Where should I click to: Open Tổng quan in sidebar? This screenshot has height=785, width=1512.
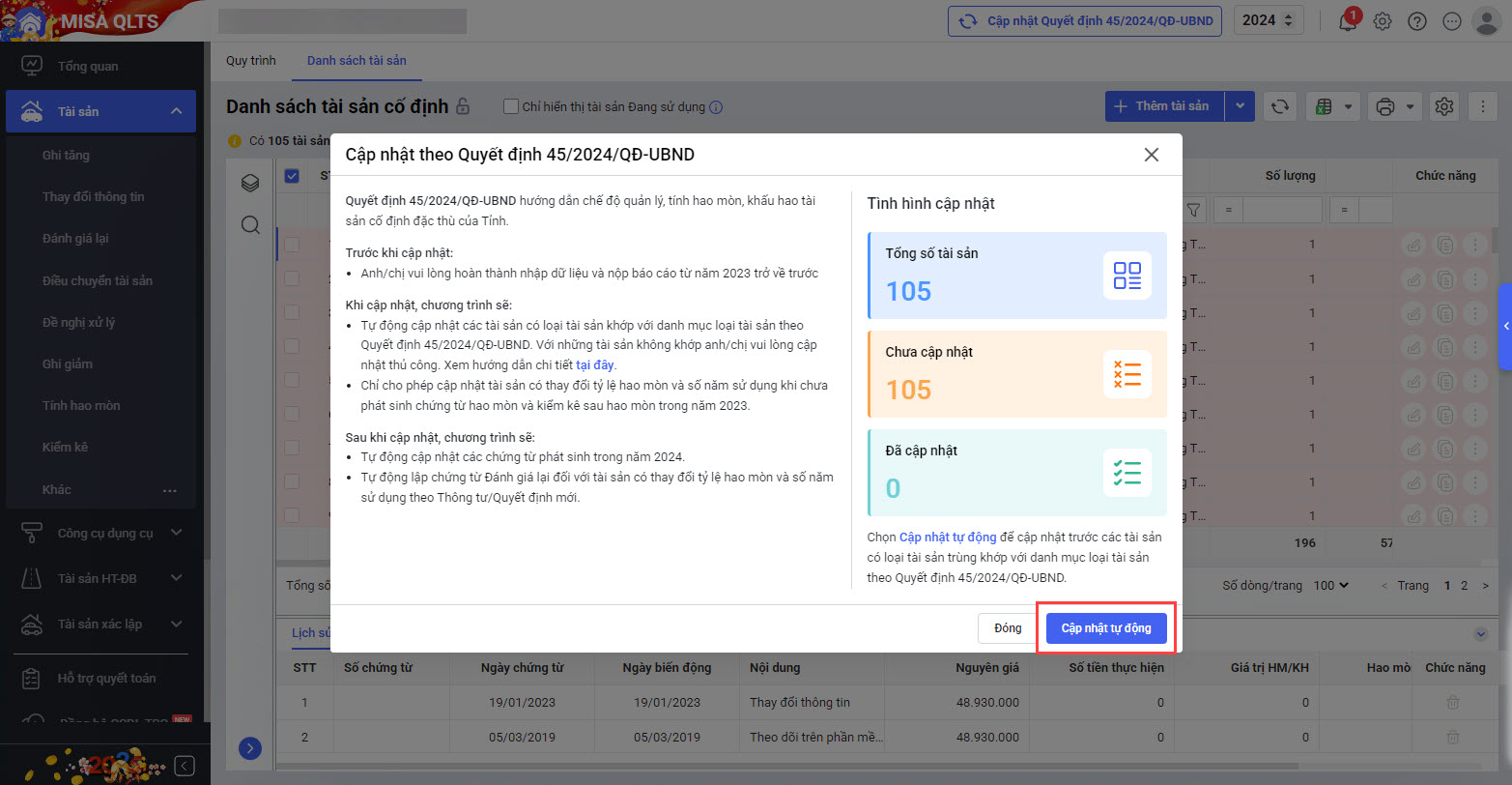87,67
